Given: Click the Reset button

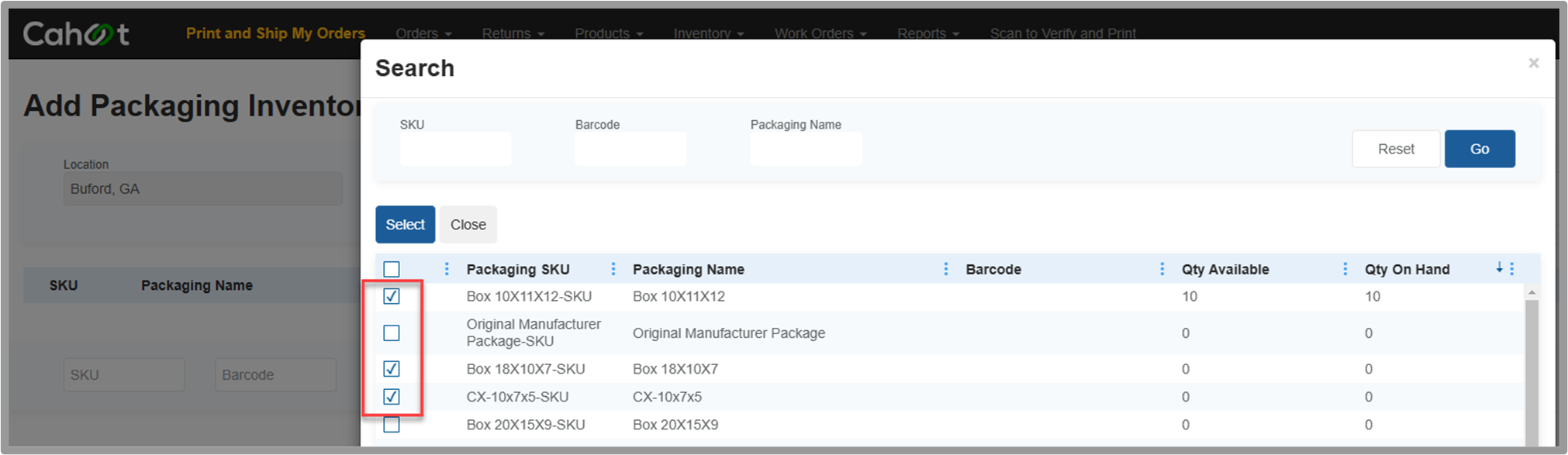Looking at the screenshot, I should [1396, 149].
